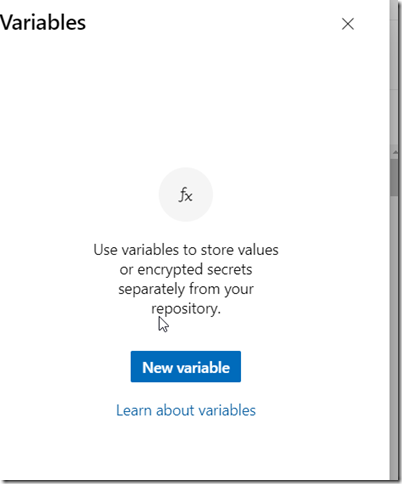Image resolution: width=402 pixels, height=484 pixels.
Task: Click the "separately from your" text line
Action: [186, 289]
